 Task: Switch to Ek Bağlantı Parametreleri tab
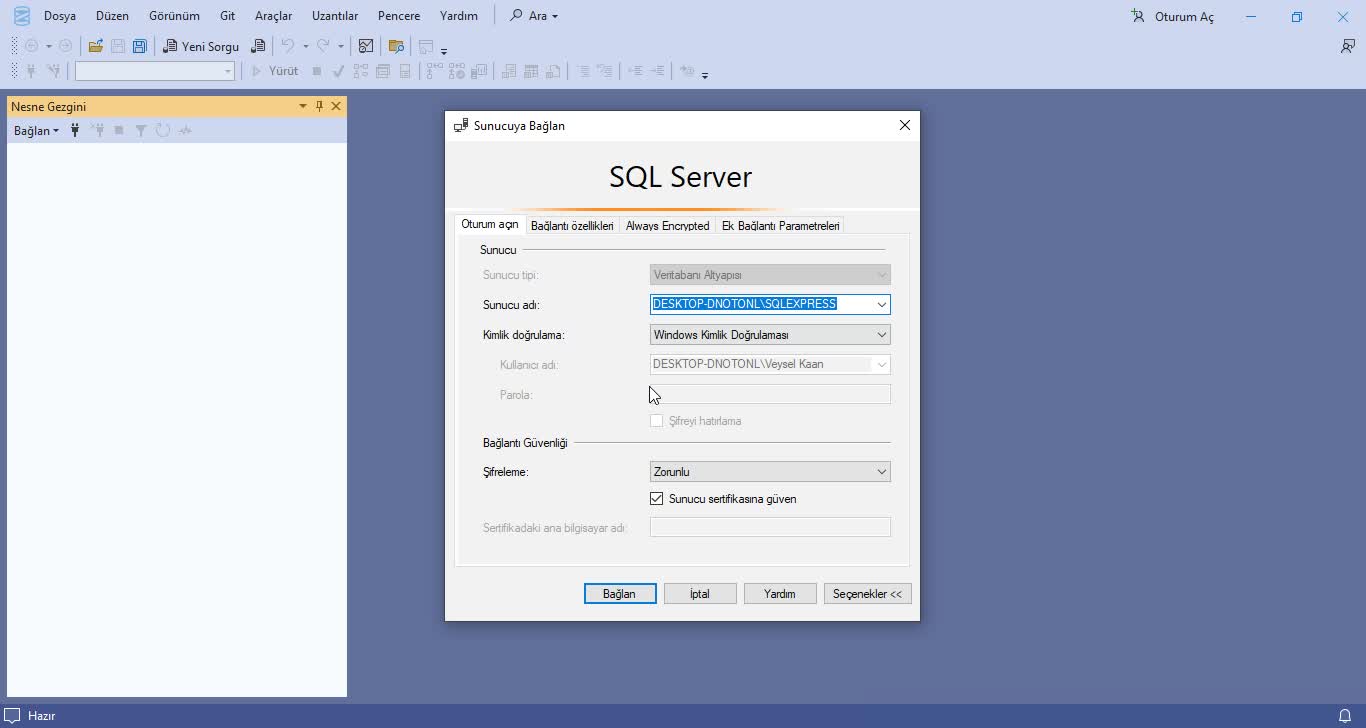pos(780,226)
